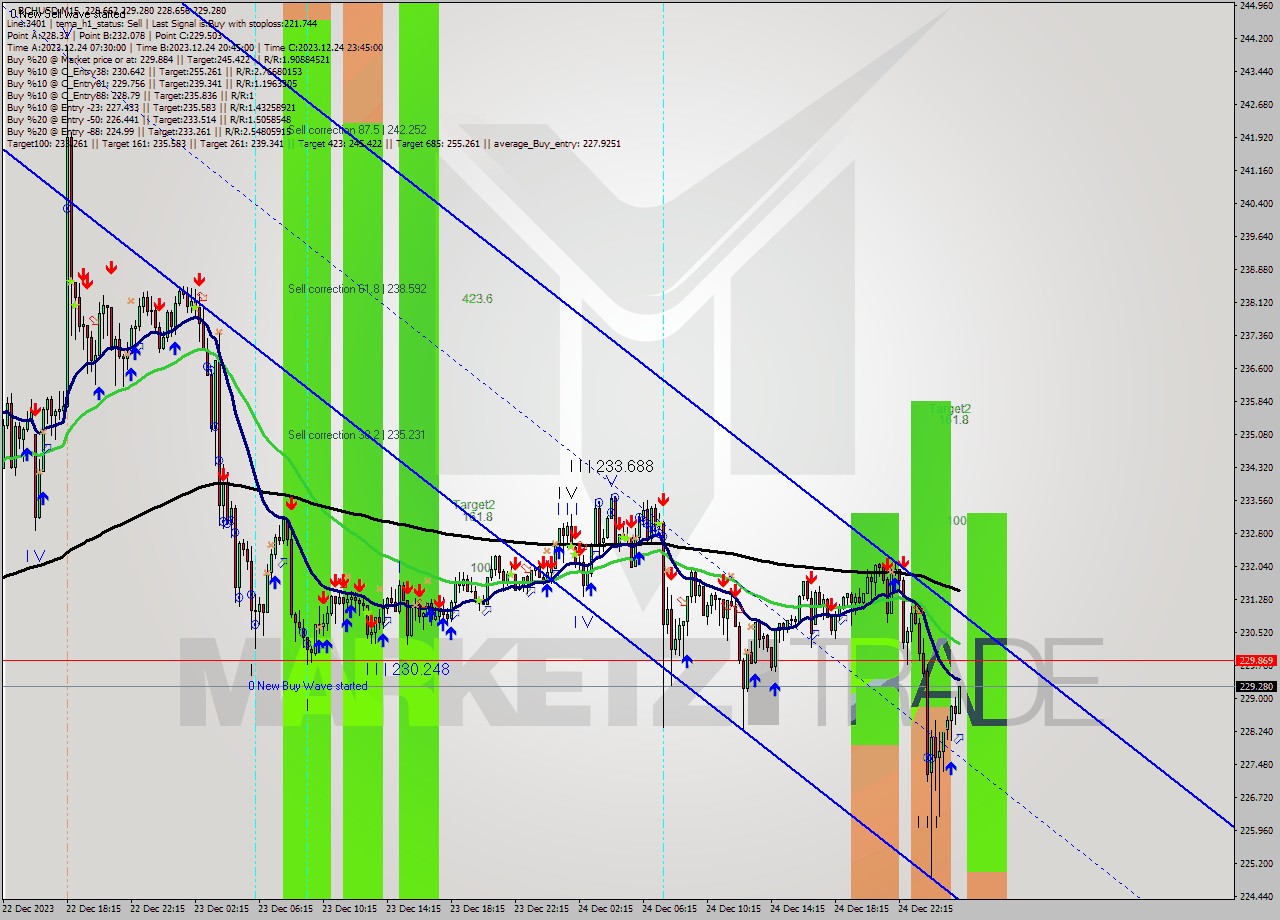1280x920 pixels.
Task: Select the '24 Dec 18:15' time label
Action: (861, 909)
